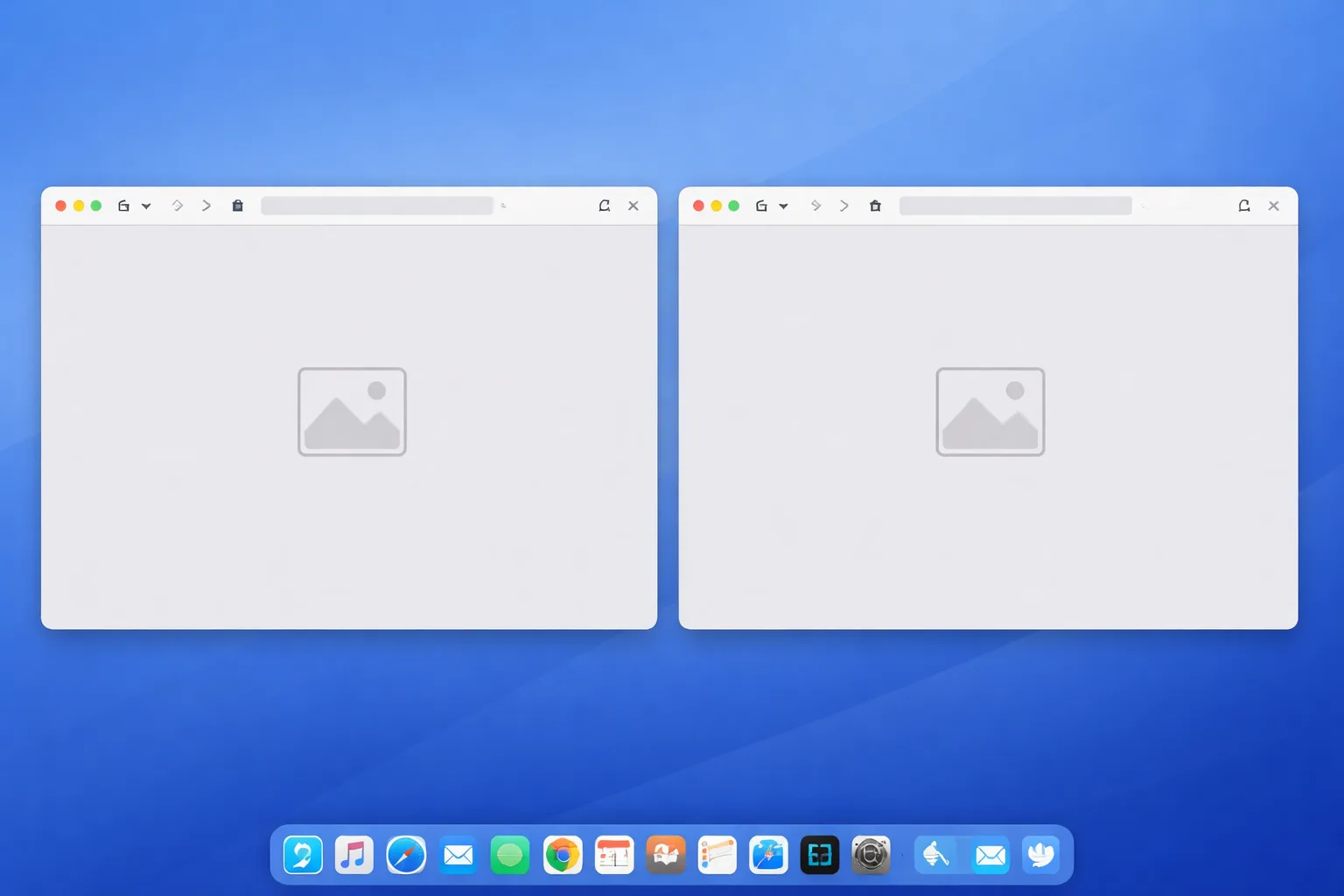The width and height of the screenshot is (1344, 896).
Task: Open the Reminders list icon in dock
Action: (717, 855)
